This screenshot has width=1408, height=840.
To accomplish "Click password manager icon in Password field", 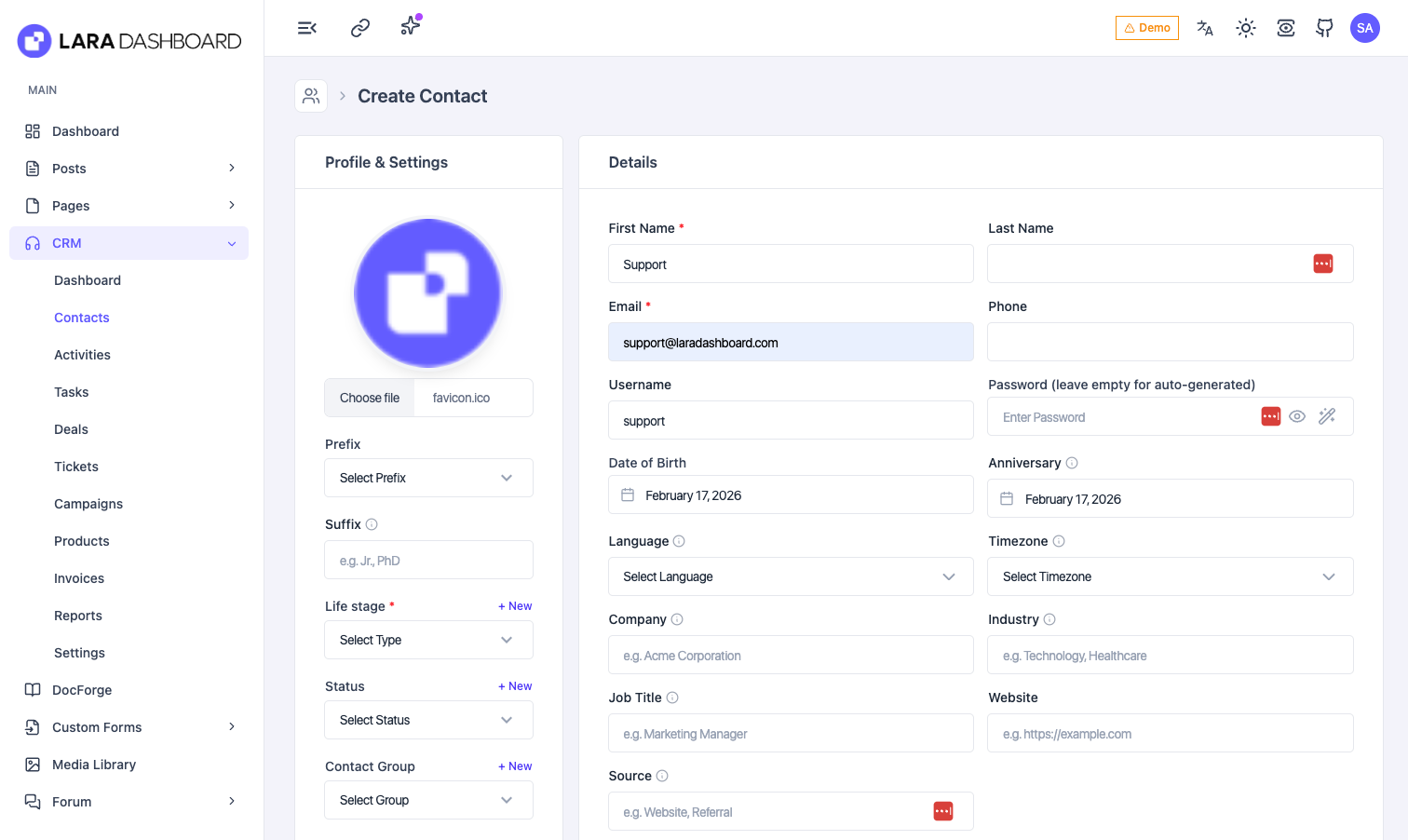I will 1271,416.
